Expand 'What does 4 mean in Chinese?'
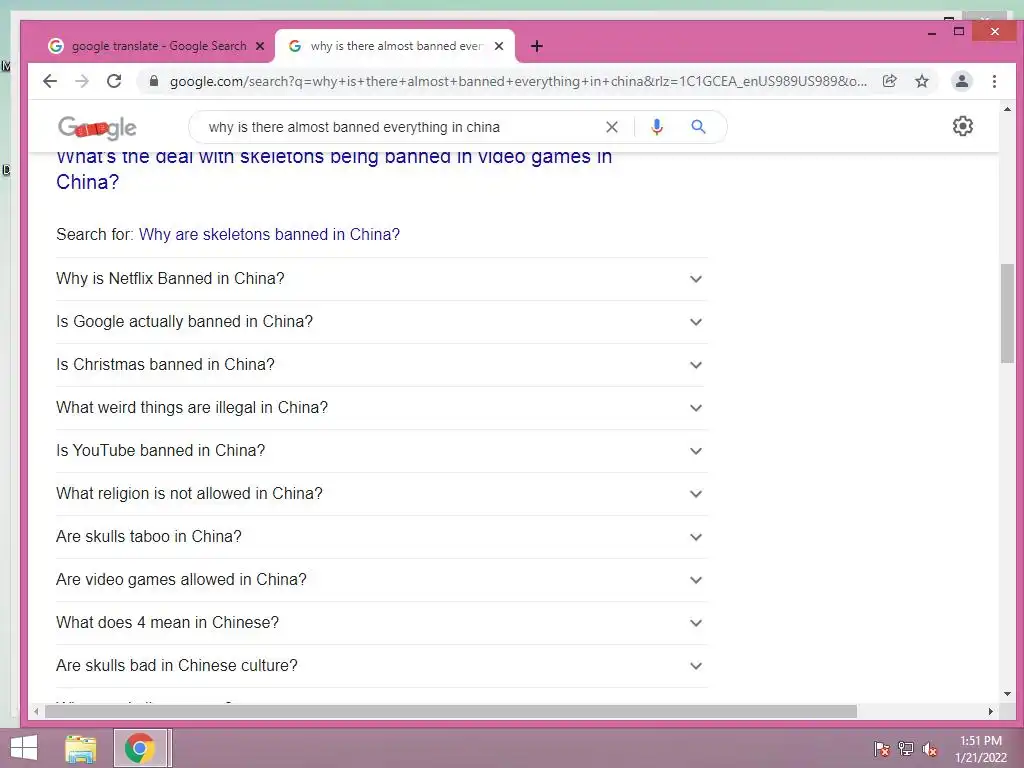1024x768 pixels. (381, 623)
